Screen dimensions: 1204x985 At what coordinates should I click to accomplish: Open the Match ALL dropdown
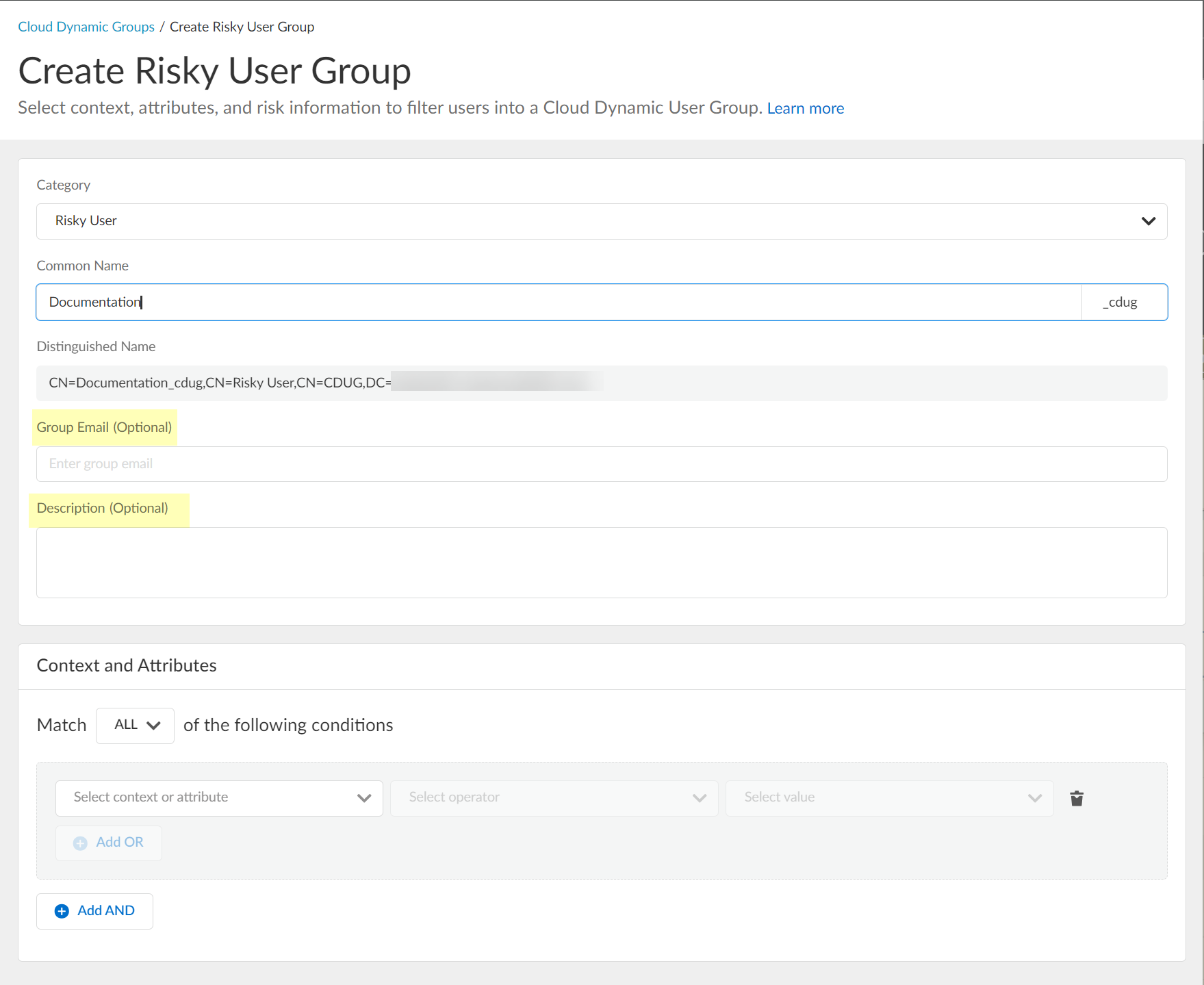pyautogui.click(x=136, y=726)
